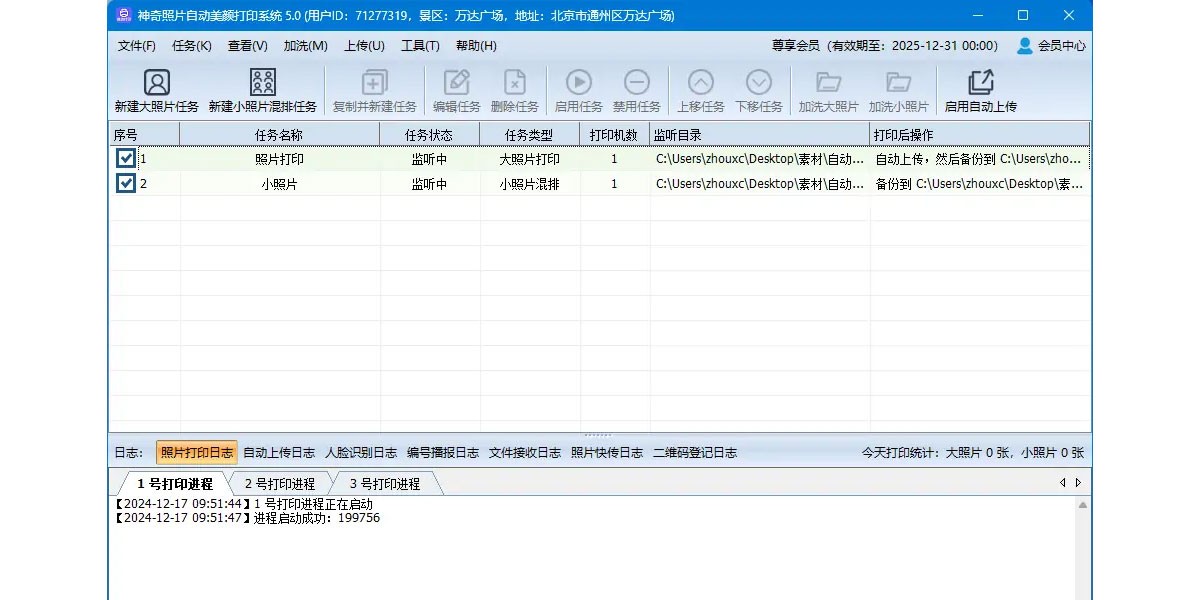Uncheck task 2 小照片 checkbox
This screenshot has height=600, width=1200.
[125, 184]
